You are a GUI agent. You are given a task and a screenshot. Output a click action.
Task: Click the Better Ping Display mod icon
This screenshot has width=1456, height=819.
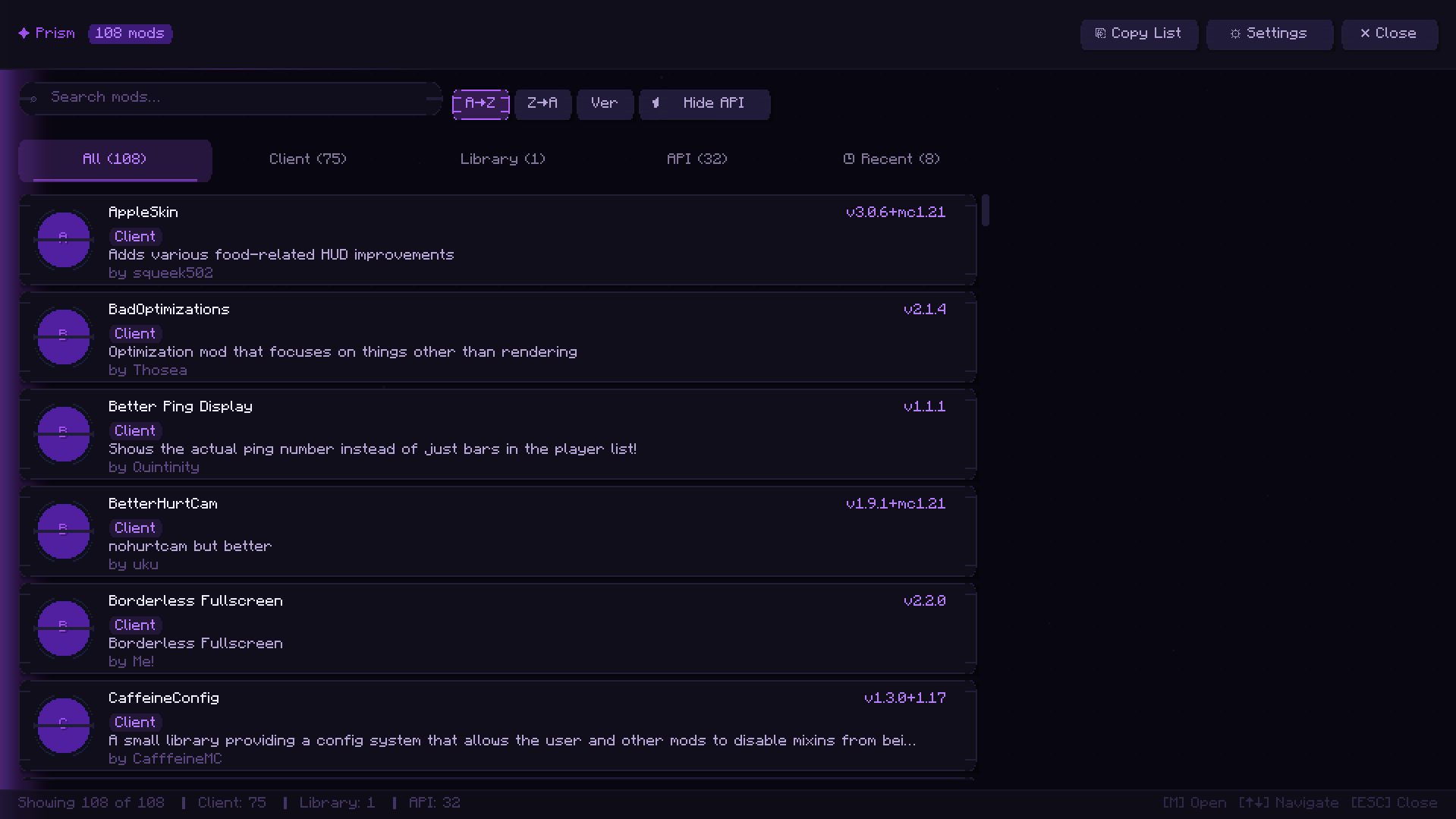[64, 434]
